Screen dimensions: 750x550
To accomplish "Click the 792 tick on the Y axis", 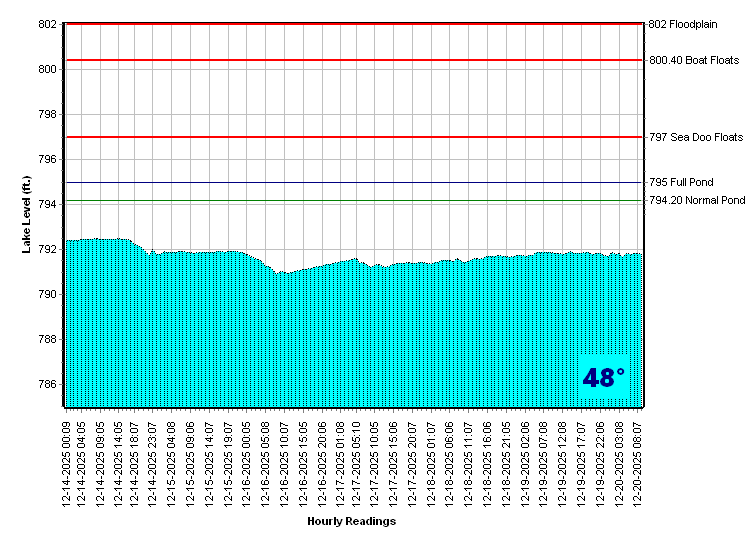I will 47,250.
